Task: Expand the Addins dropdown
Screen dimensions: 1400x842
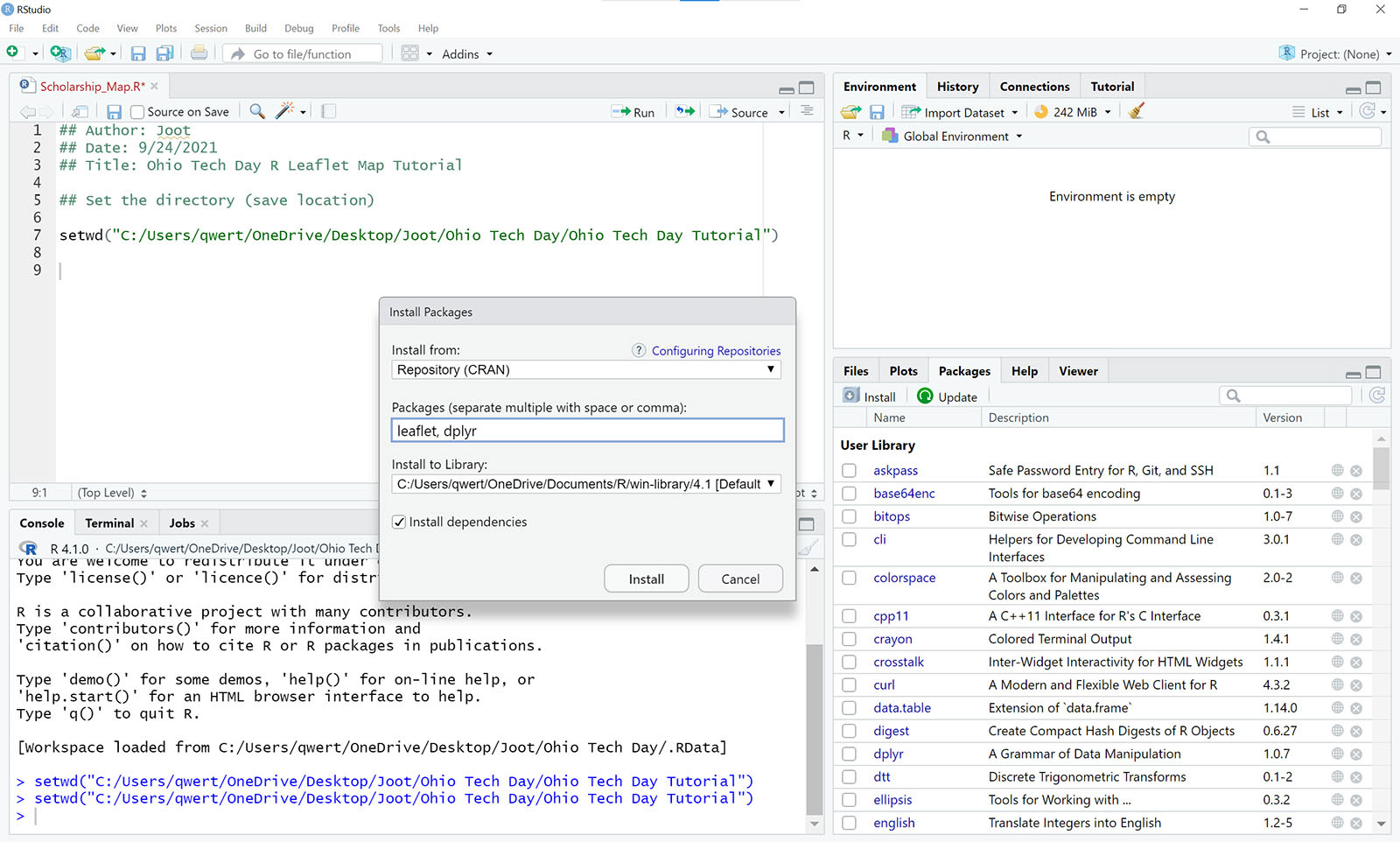Action: tap(467, 53)
